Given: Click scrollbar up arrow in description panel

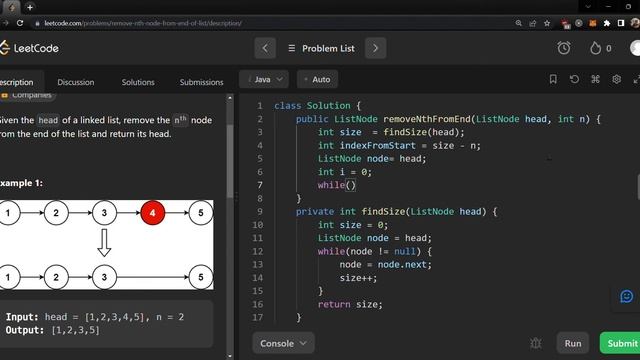Looking at the screenshot, I should pyautogui.click(x=230, y=98).
